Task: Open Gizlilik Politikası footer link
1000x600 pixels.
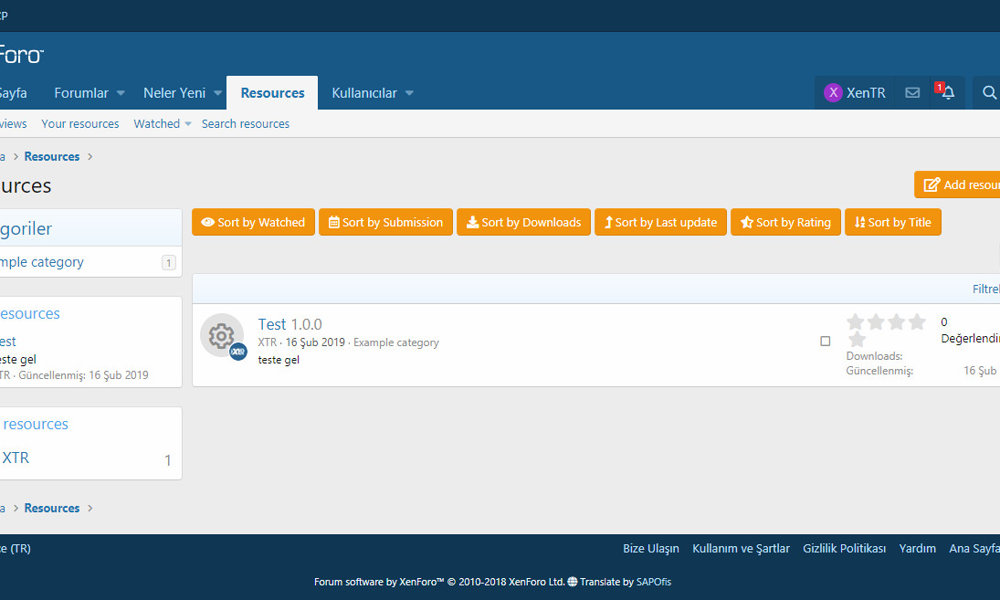Action: [844, 548]
